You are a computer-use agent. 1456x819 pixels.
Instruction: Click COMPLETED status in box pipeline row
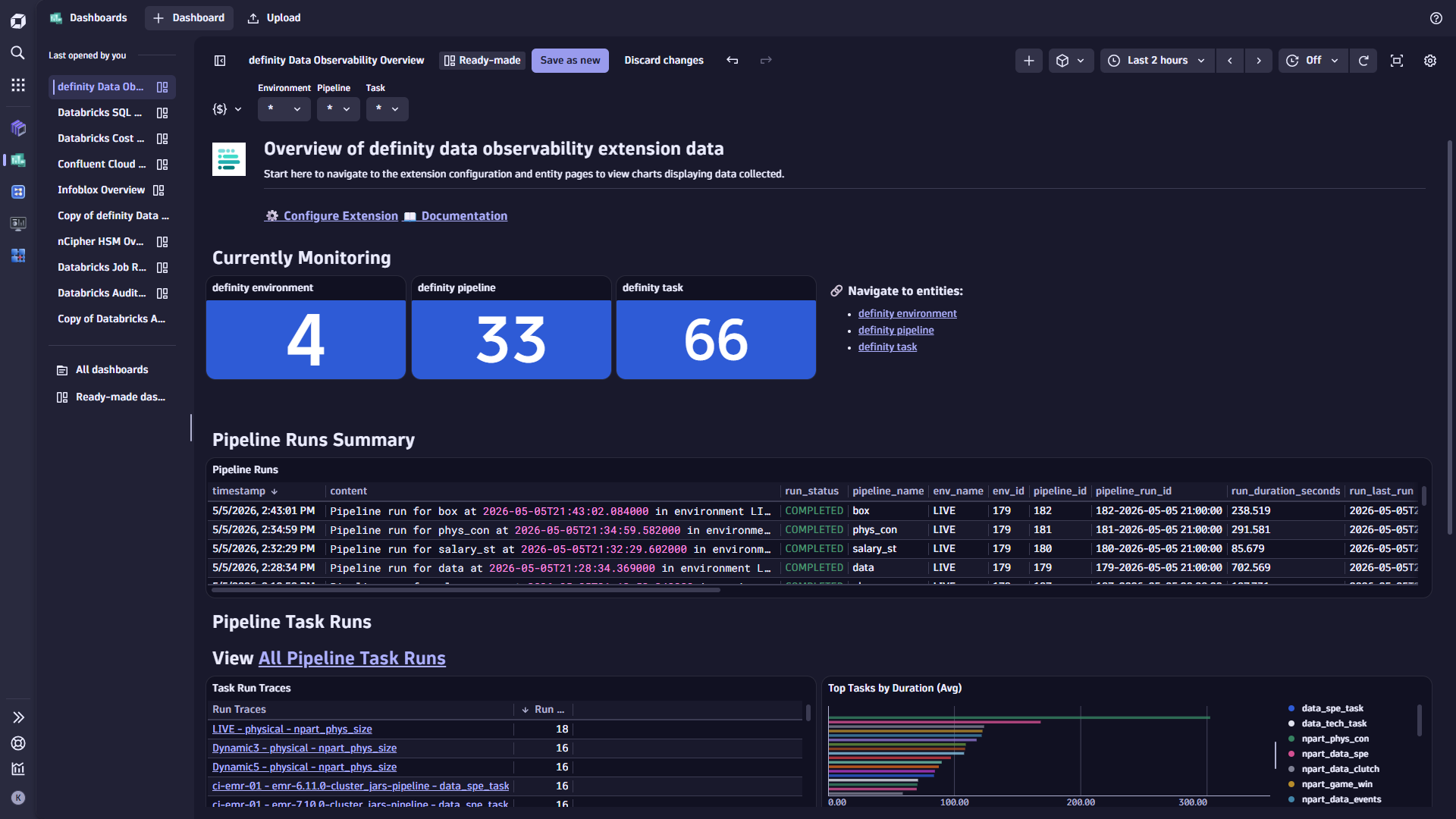814,511
